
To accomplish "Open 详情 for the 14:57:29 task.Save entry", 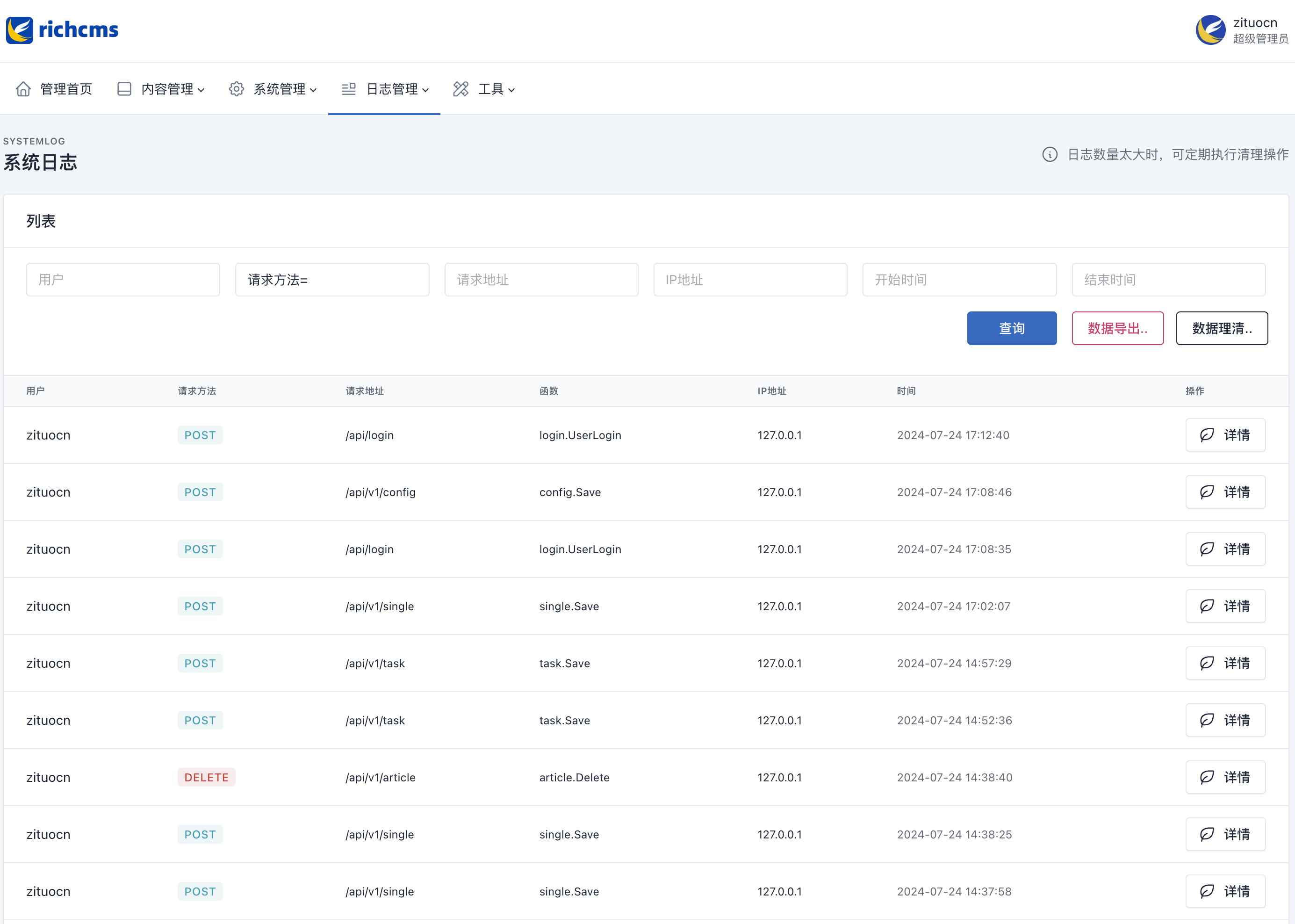I will click(1225, 663).
